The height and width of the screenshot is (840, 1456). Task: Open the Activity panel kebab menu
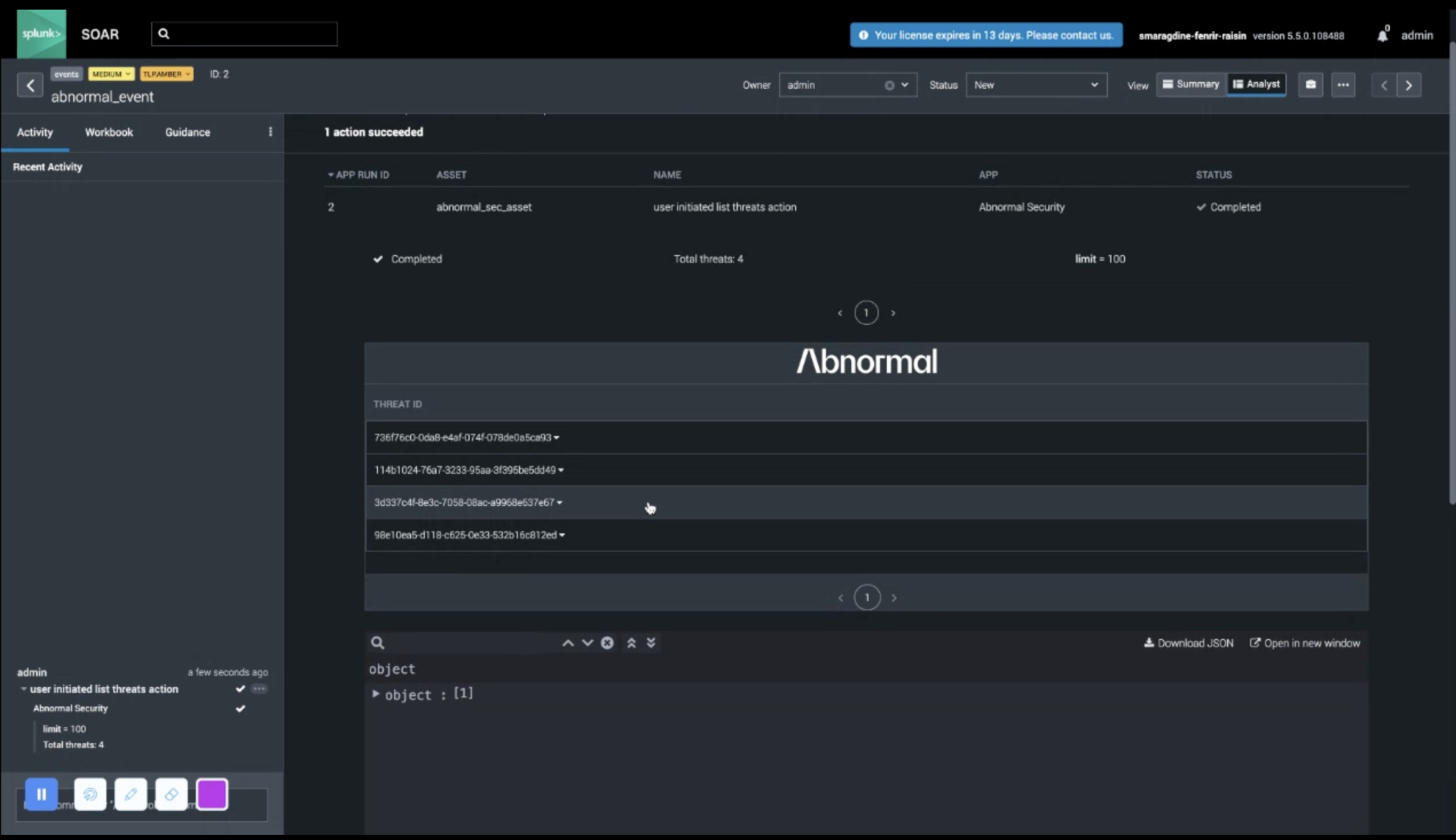pos(270,132)
